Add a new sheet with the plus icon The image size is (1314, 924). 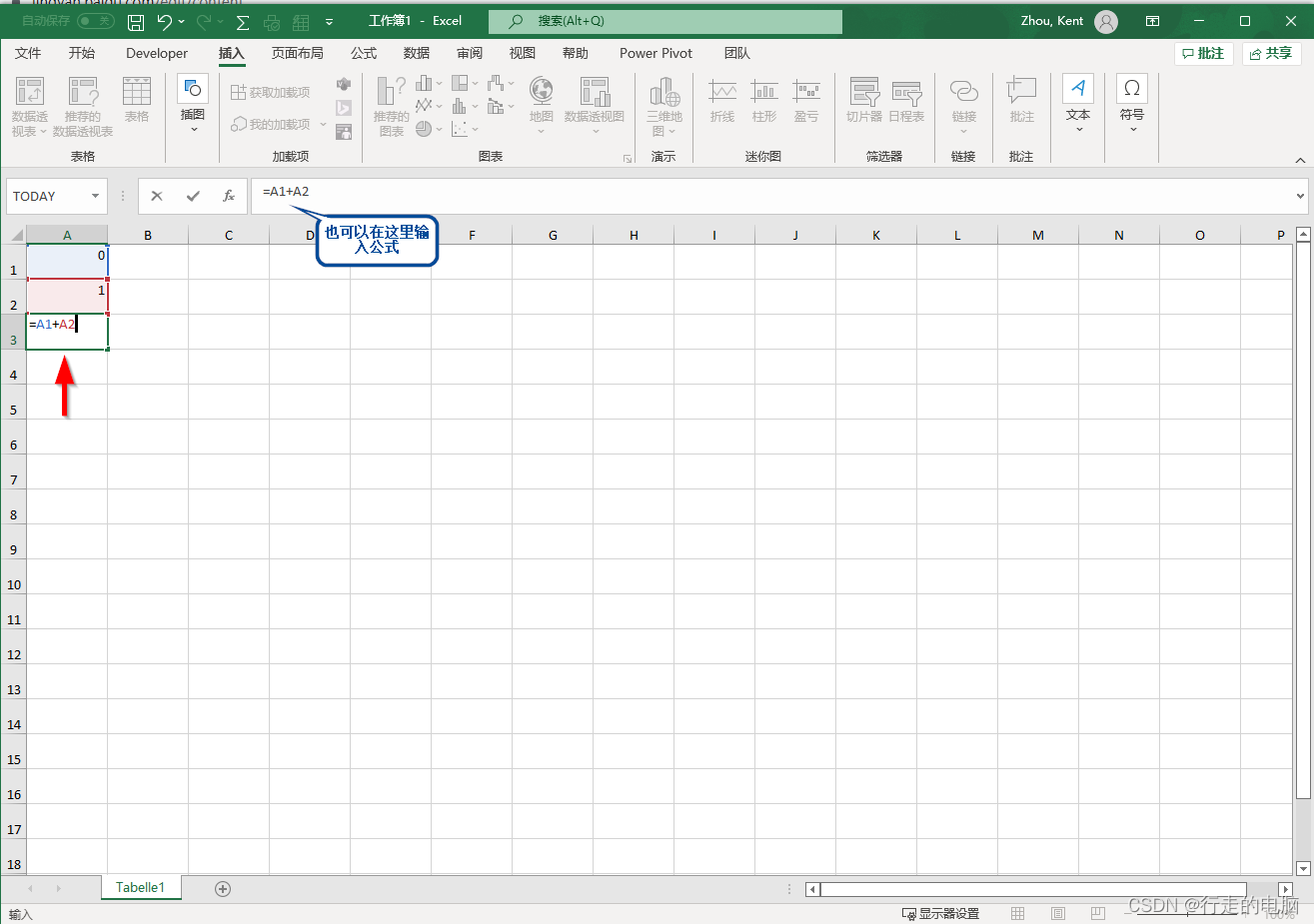click(223, 889)
